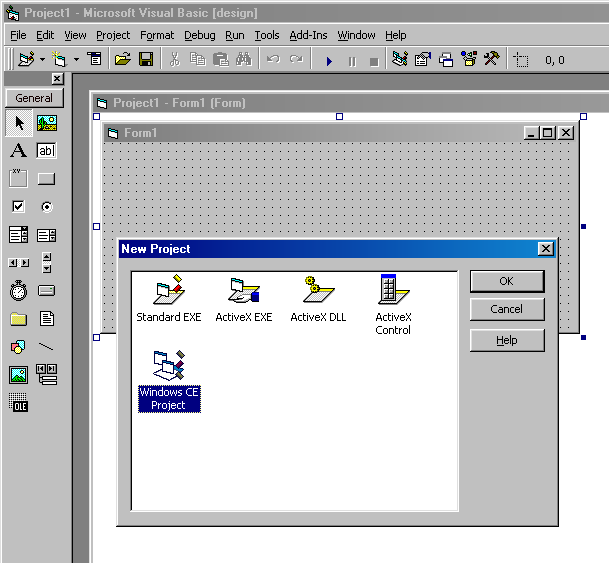The image size is (609, 563).
Task: Select the CommandButton control tool
Action: click(47, 179)
